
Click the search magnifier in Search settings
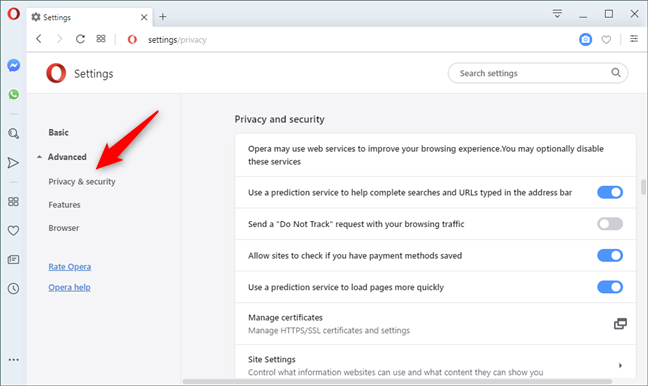tap(616, 73)
